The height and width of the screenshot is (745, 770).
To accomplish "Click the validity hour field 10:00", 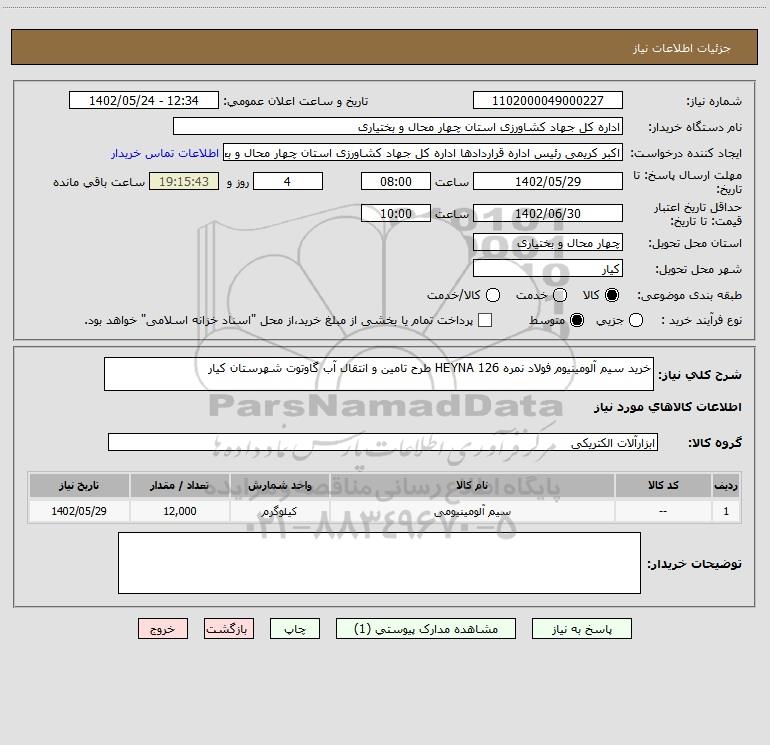I will pos(396,213).
